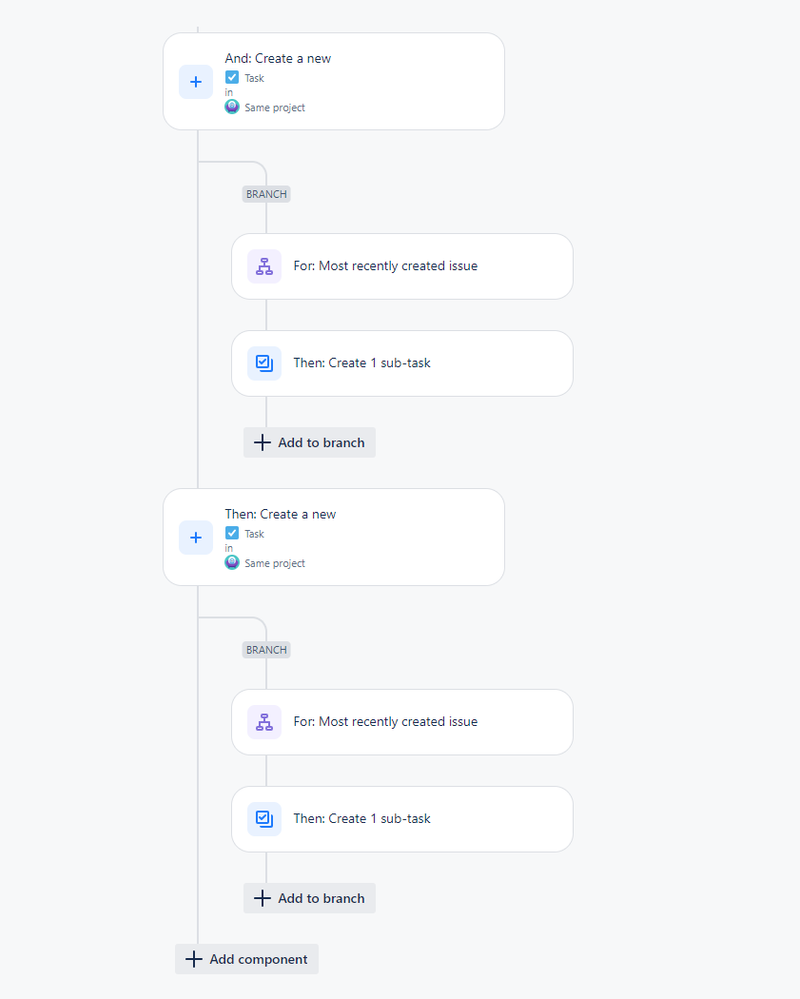Click the sub-task icon on first Then card
Screen dimensions: 800x999
click(x=263, y=363)
